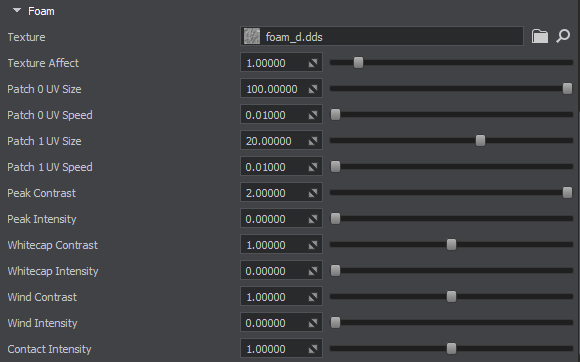Click the Texture Affect slider handle
This screenshot has height=362, width=580.
coord(358,62)
